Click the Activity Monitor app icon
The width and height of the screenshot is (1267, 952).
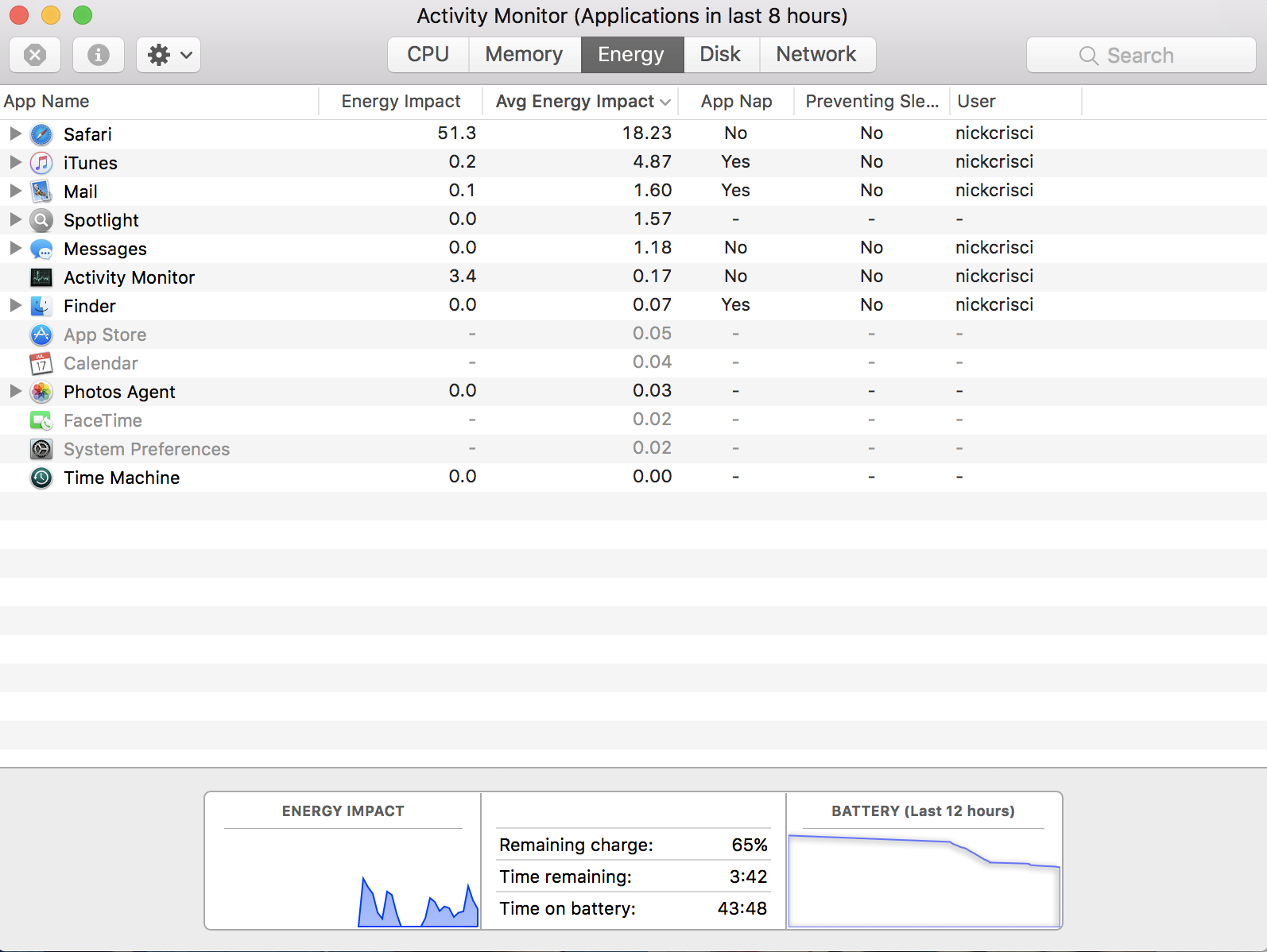click(41, 277)
